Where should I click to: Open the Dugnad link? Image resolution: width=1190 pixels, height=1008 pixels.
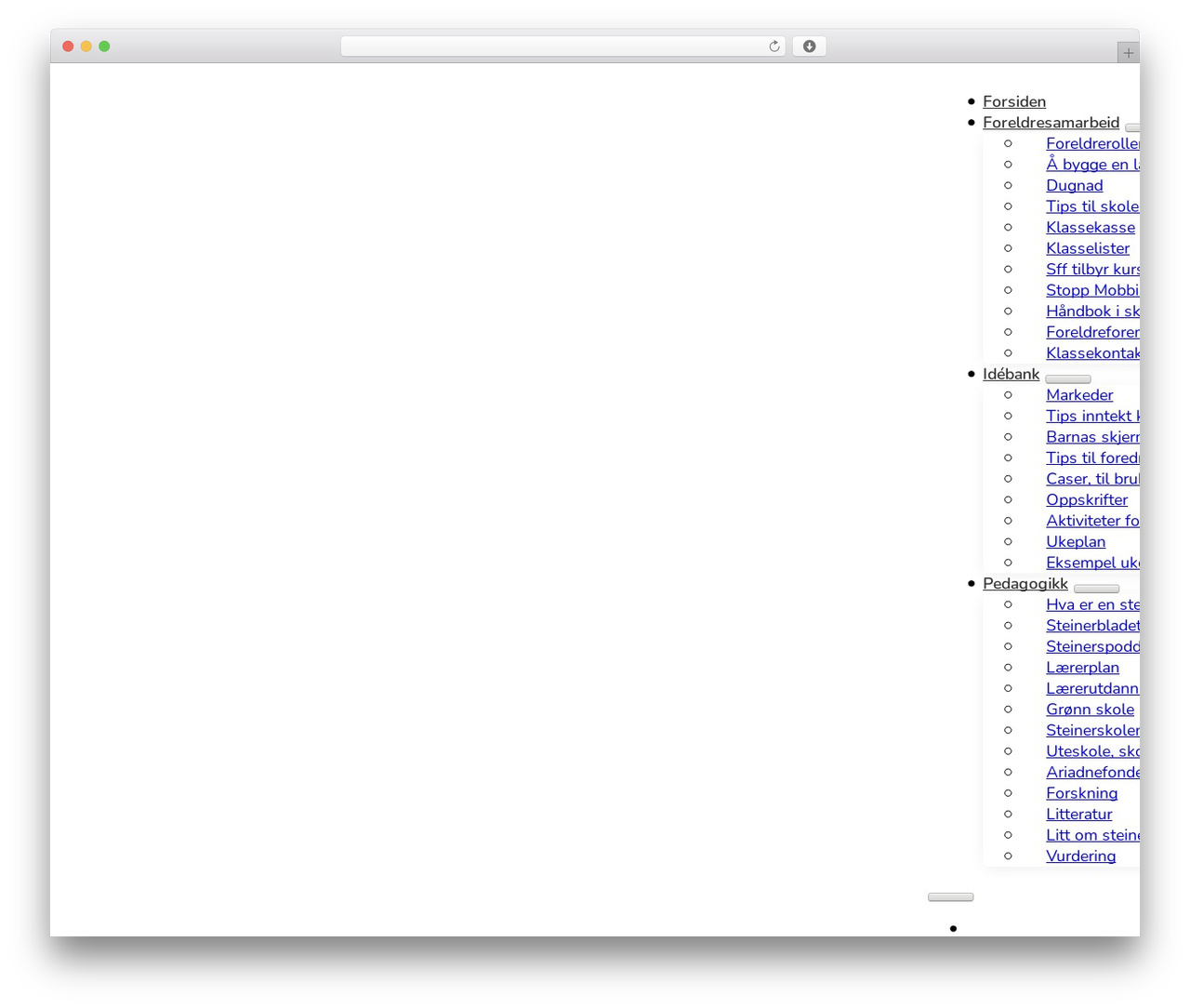1074,185
